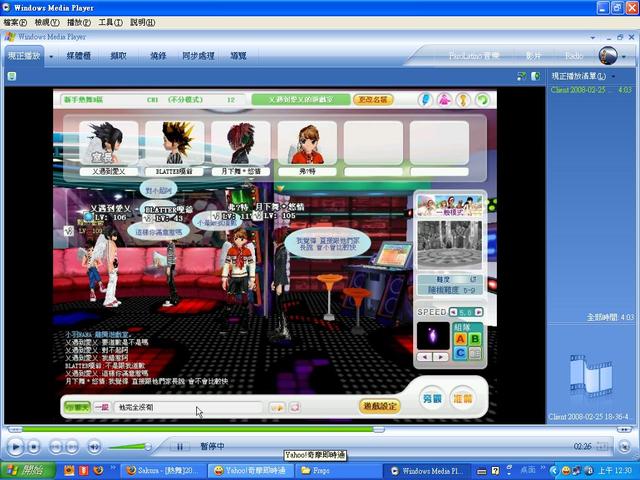Expand hidden system tray icons arrow
This screenshot has width=640, height=480.
(553, 471)
